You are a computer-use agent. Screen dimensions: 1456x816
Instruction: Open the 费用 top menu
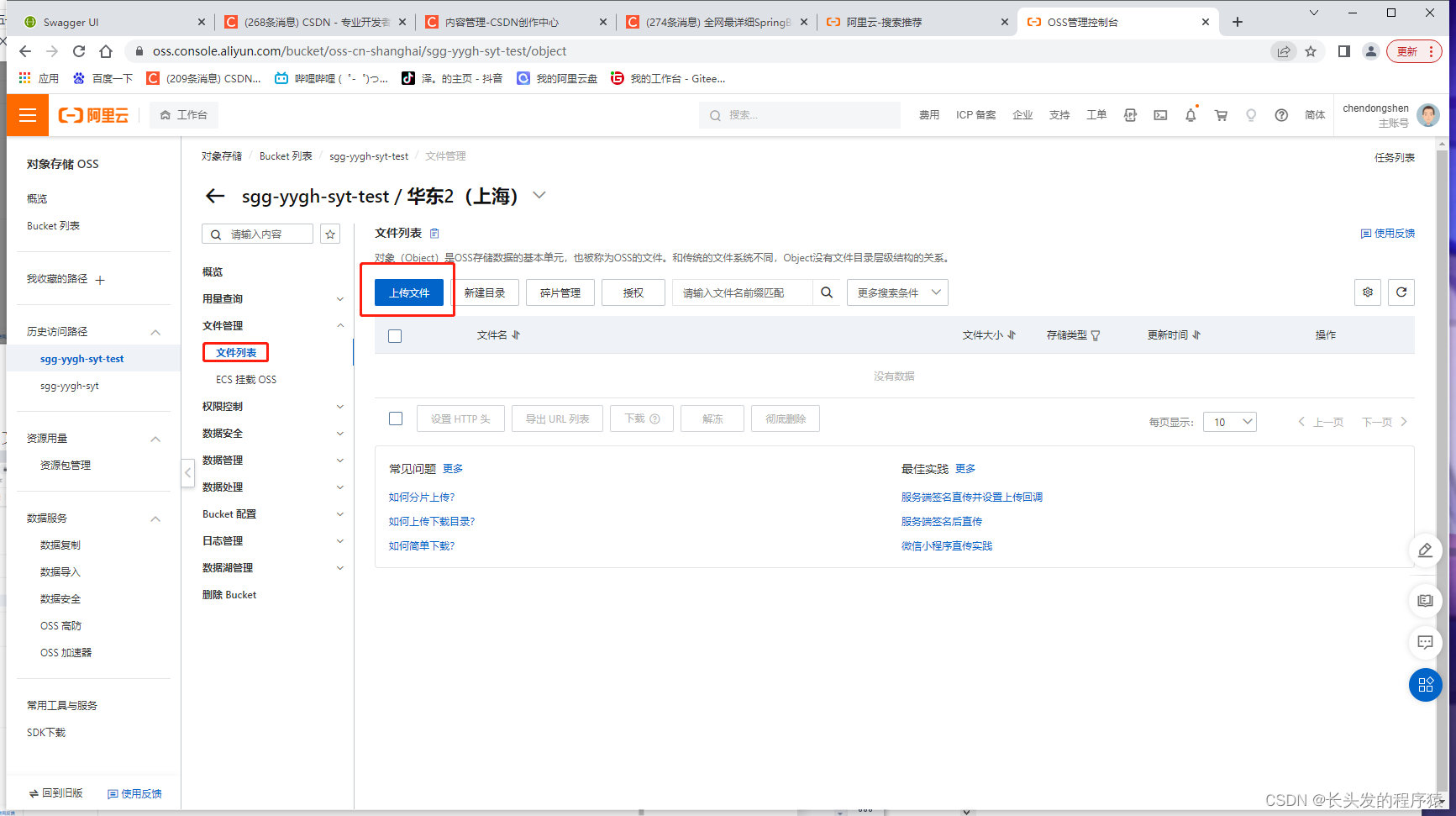pos(929,115)
